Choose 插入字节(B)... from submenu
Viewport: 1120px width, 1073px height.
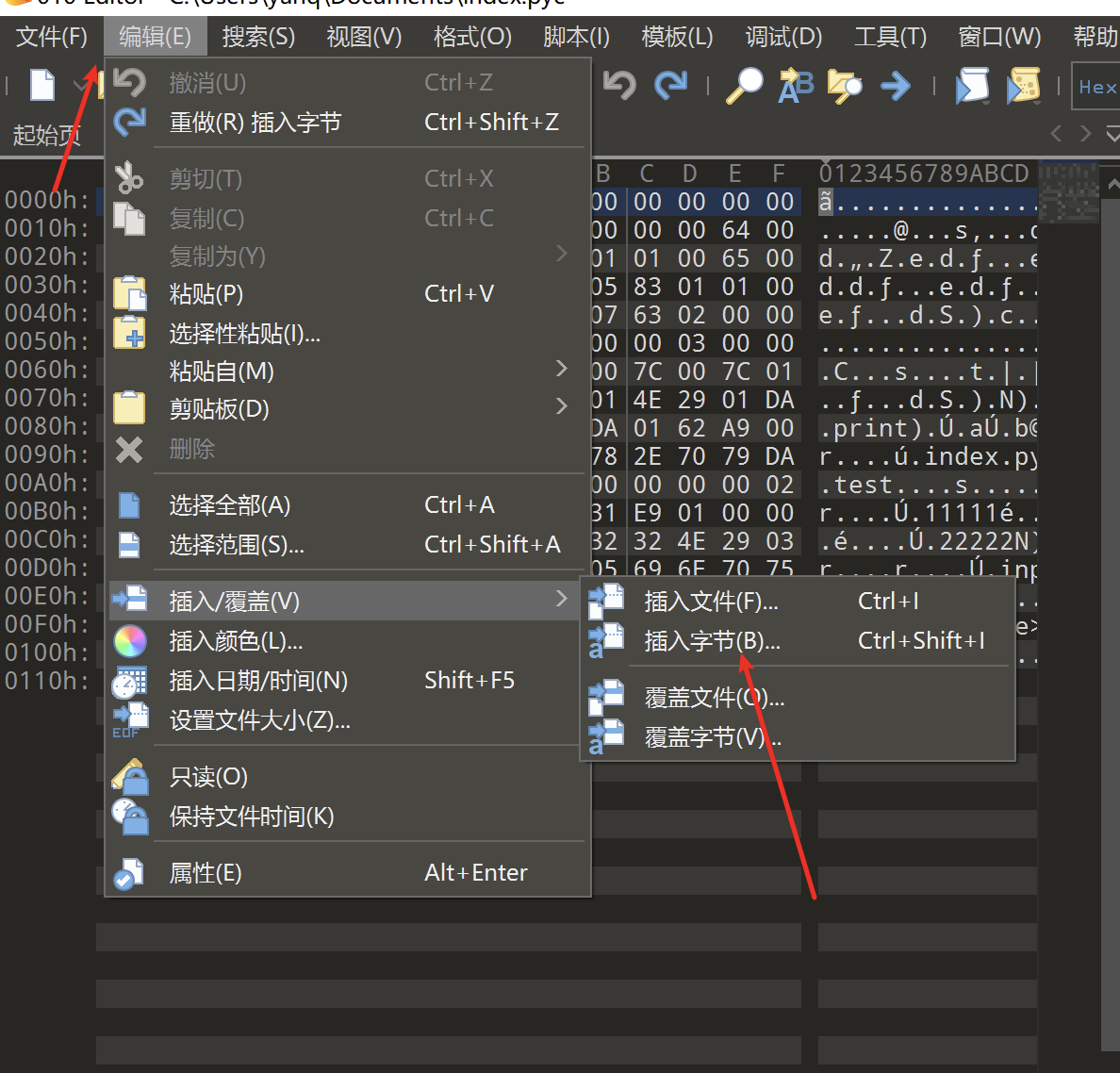pyautogui.click(x=798, y=641)
